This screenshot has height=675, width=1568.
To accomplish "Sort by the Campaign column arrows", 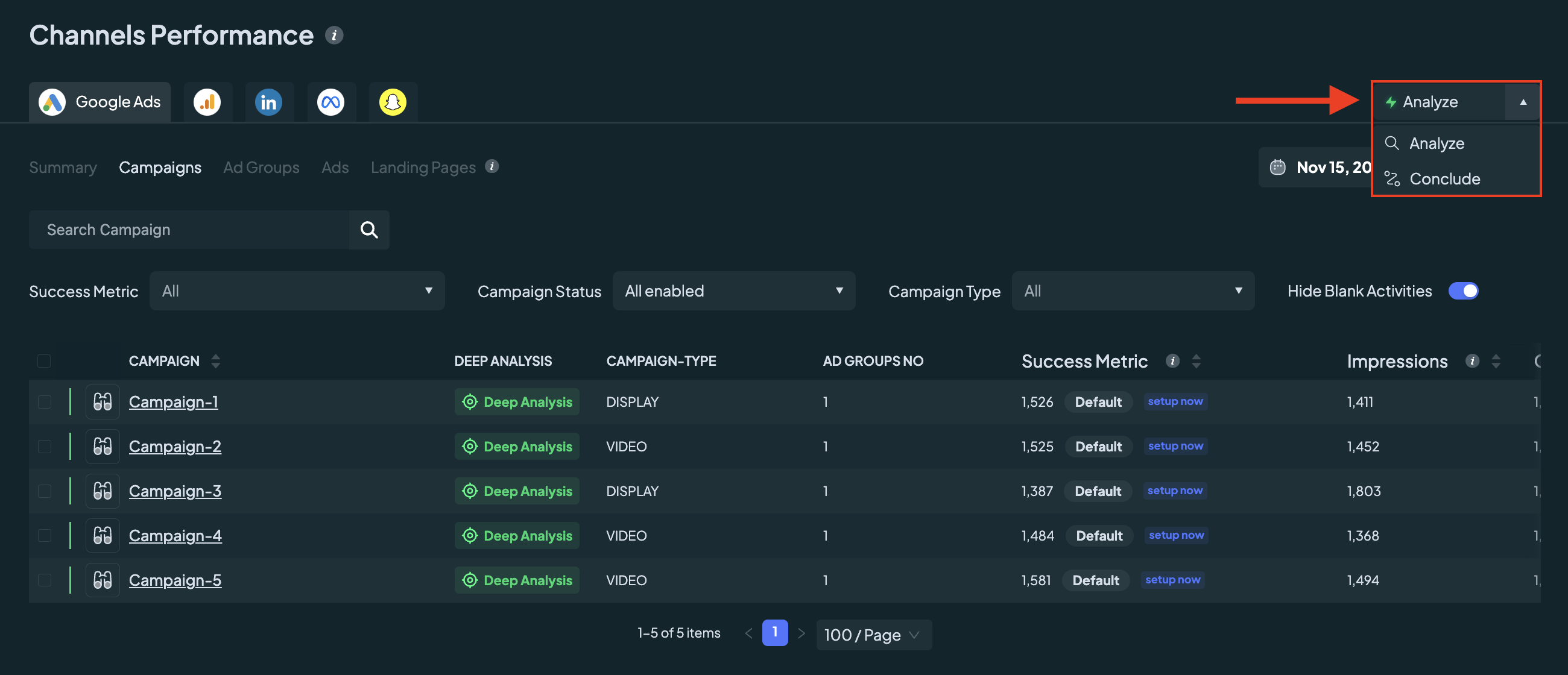I will click(x=215, y=361).
